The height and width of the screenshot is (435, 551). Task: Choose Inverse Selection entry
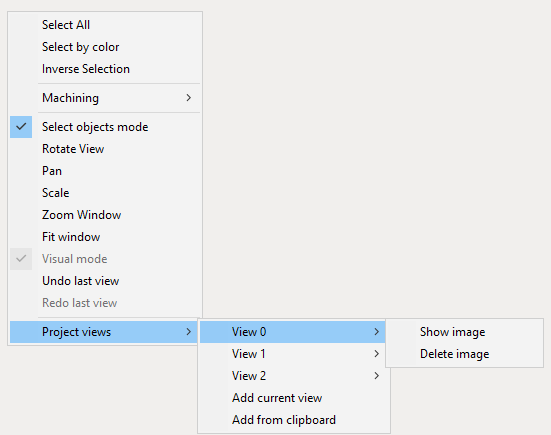(x=105, y=69)
